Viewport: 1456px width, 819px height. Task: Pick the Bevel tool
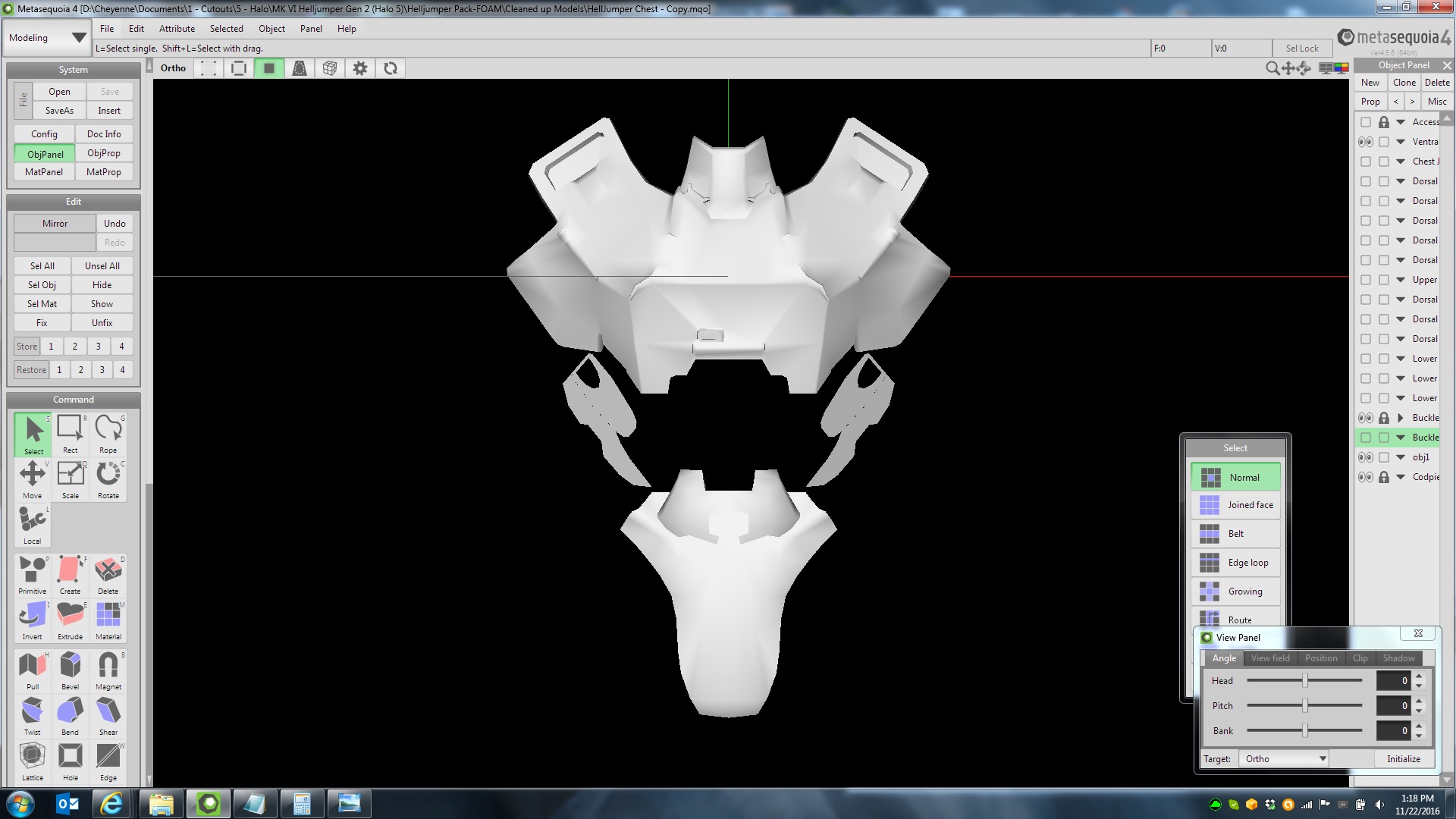click(70, 670)
